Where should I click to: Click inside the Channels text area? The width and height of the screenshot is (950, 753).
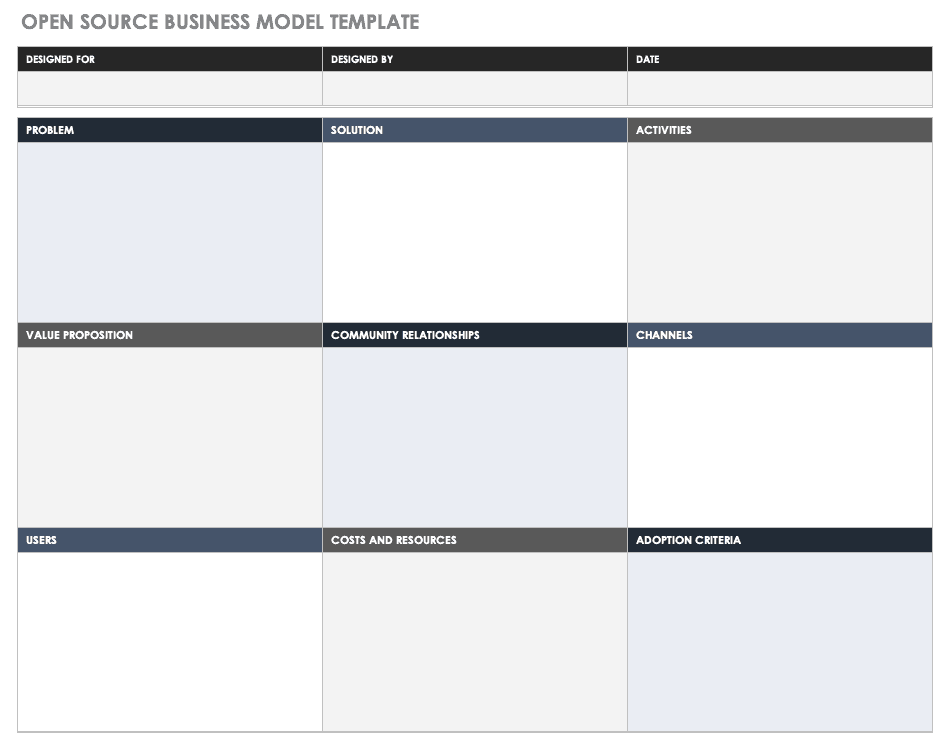(x=780, y=437)
